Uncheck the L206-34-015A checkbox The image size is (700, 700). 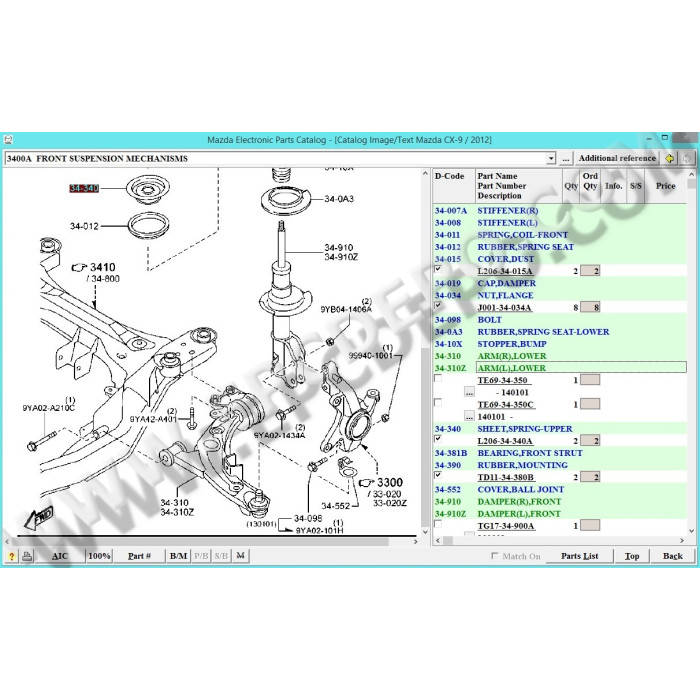438,269
